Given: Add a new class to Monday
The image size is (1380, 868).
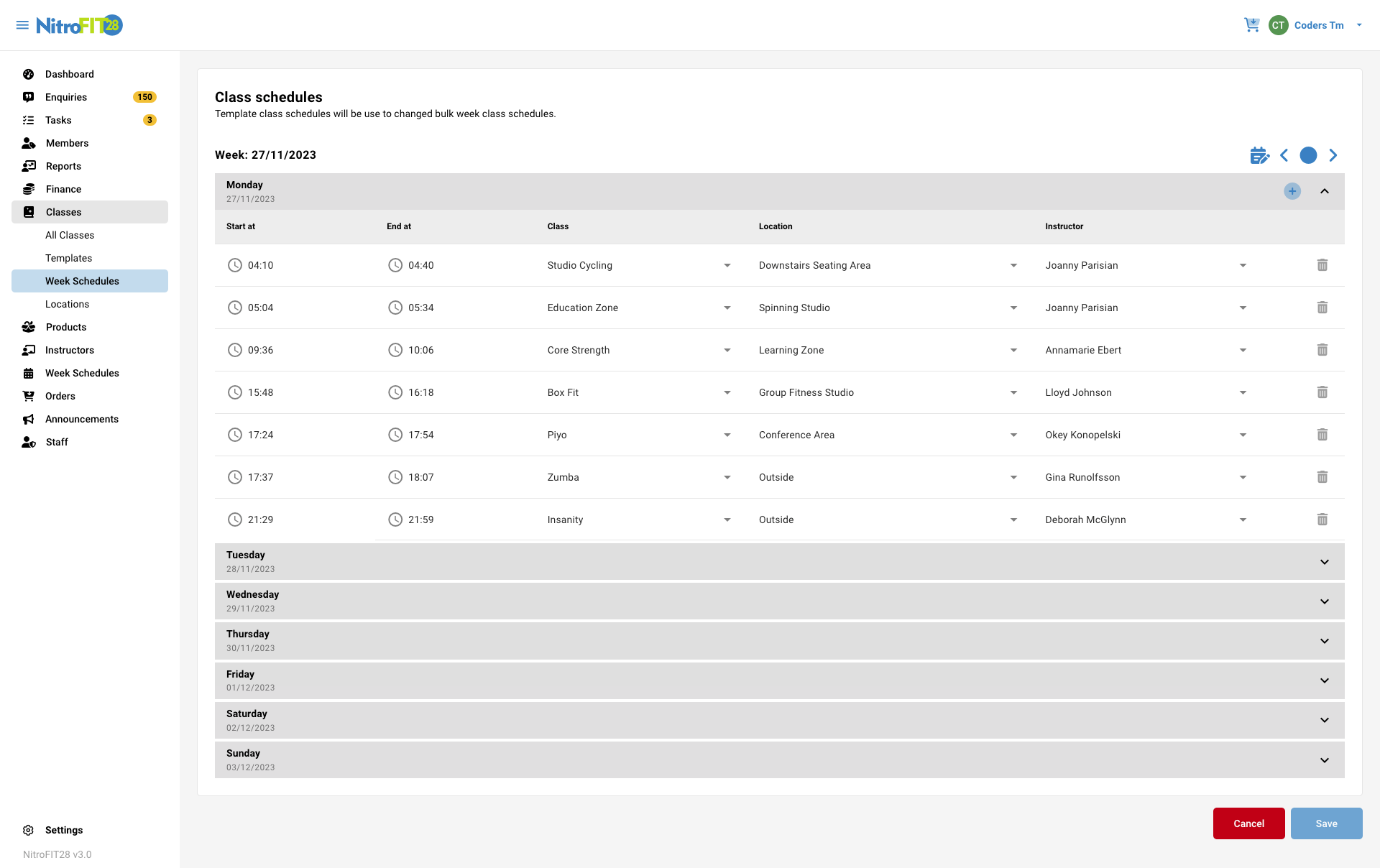Looking at the screenshot, I should [x=1292, y=191].
